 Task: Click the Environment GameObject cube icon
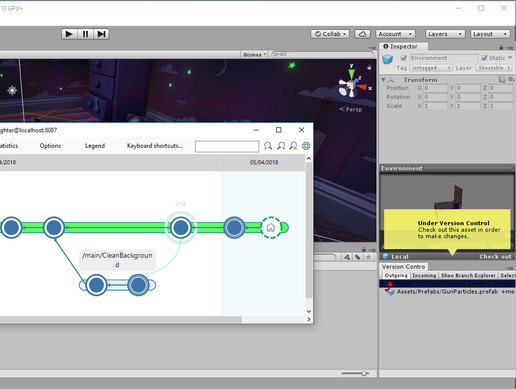coord(387,59)
